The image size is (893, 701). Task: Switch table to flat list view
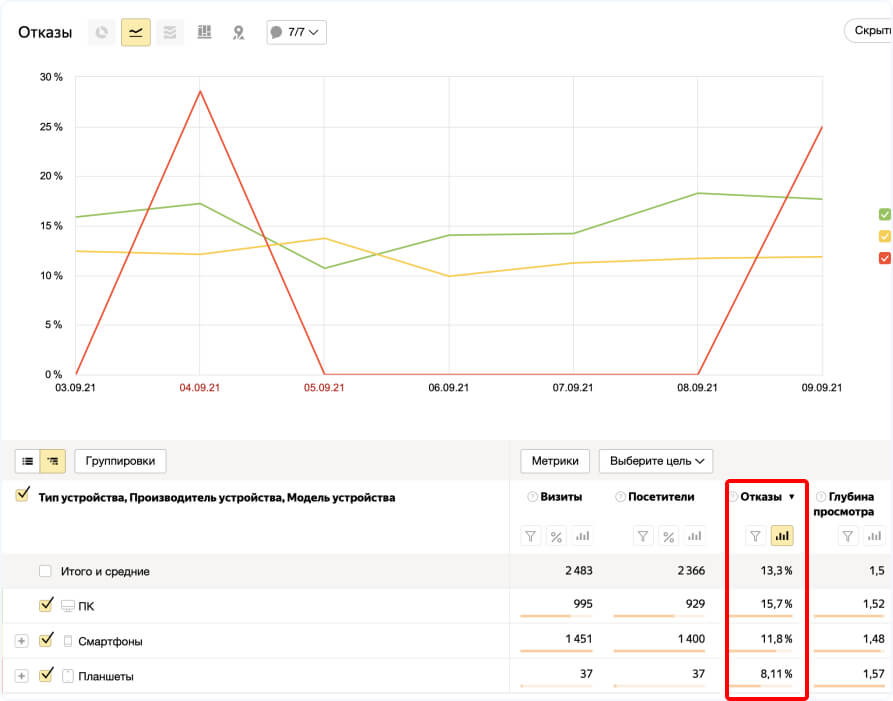pyautogui.click(x=27, y=461)
